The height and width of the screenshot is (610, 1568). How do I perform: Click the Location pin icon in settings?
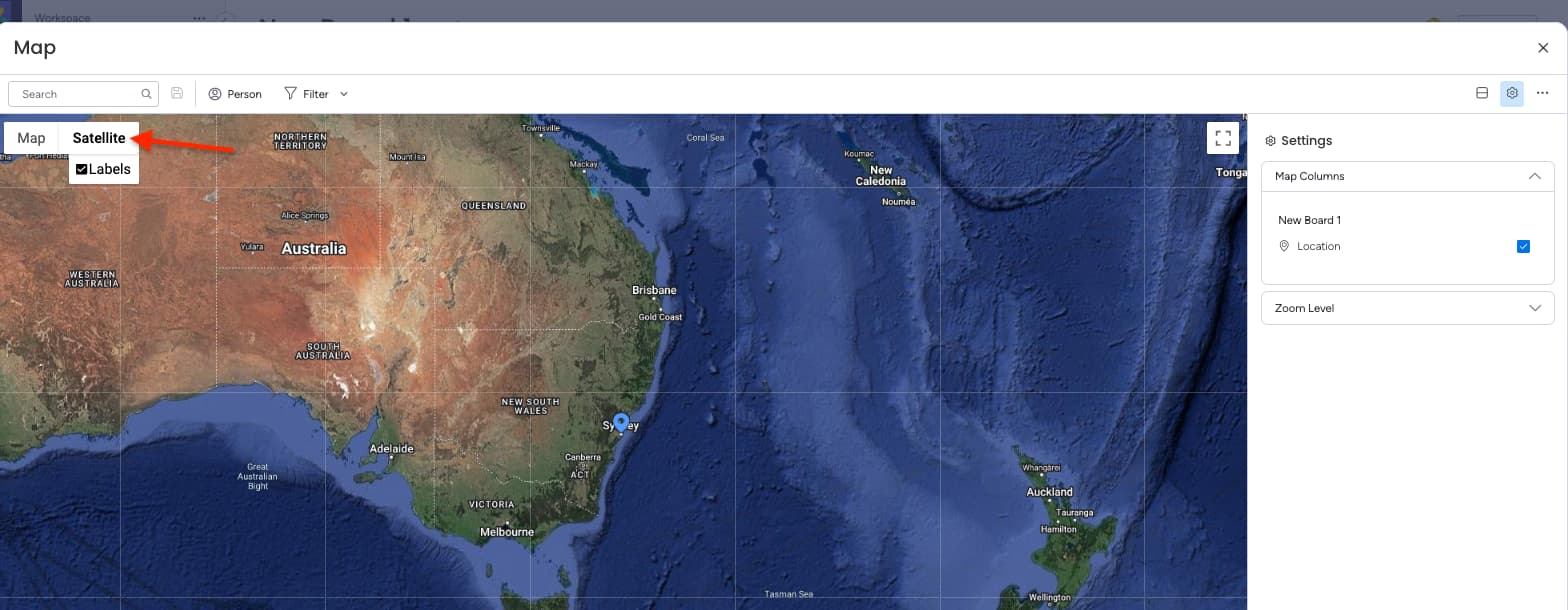click(x=1284, y=246)
